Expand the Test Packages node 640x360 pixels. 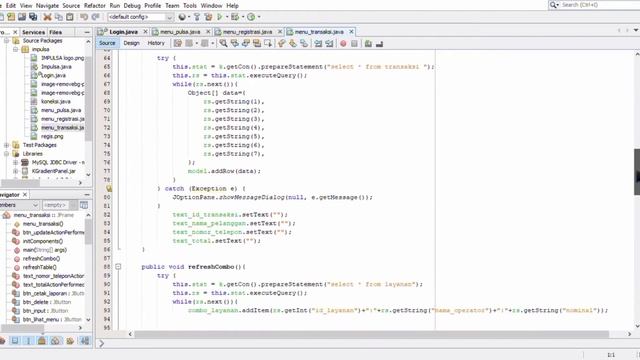(7, 145)
